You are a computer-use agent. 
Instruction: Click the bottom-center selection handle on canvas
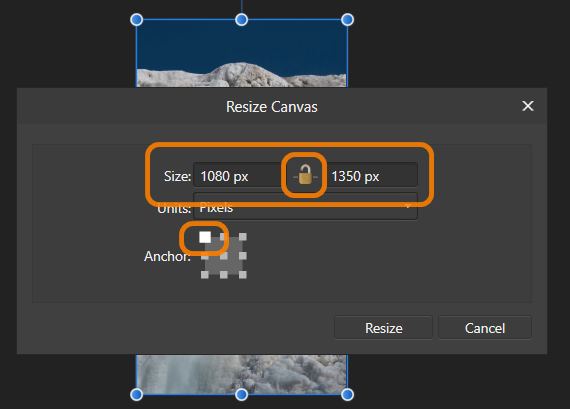242,394
